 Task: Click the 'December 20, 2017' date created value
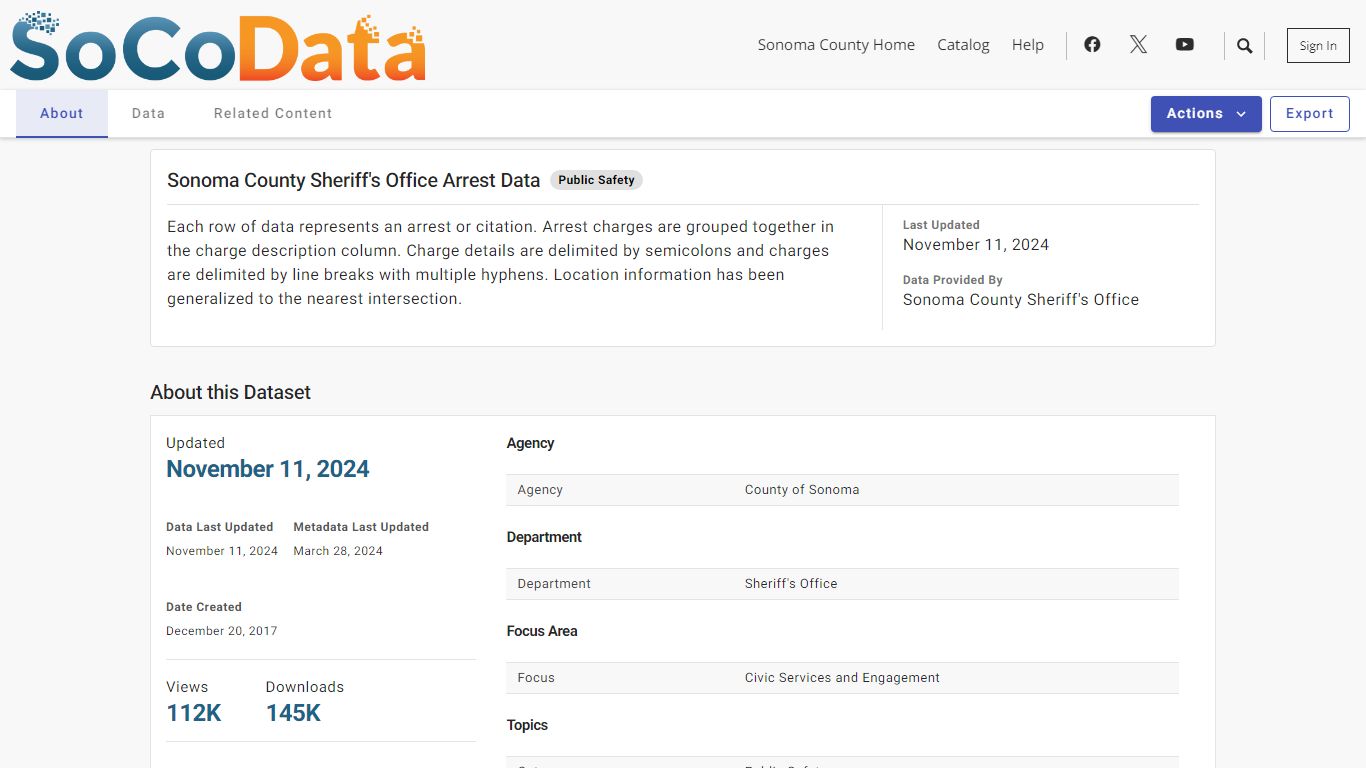click(x=222, y=631)
